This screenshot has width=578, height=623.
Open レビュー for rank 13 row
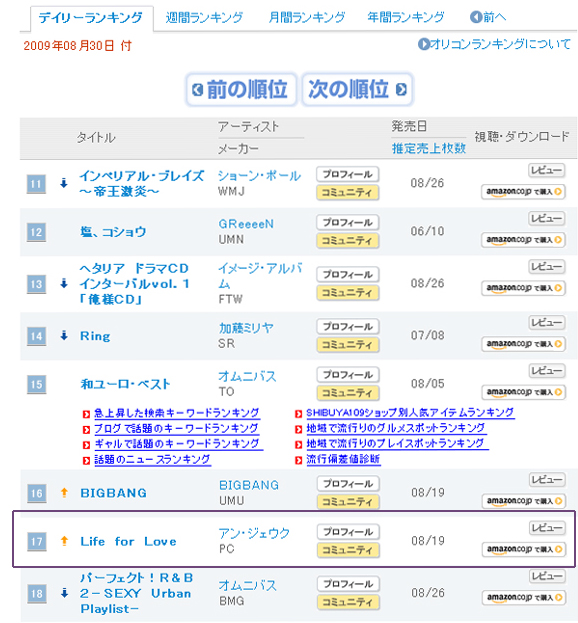click(546, 267)
